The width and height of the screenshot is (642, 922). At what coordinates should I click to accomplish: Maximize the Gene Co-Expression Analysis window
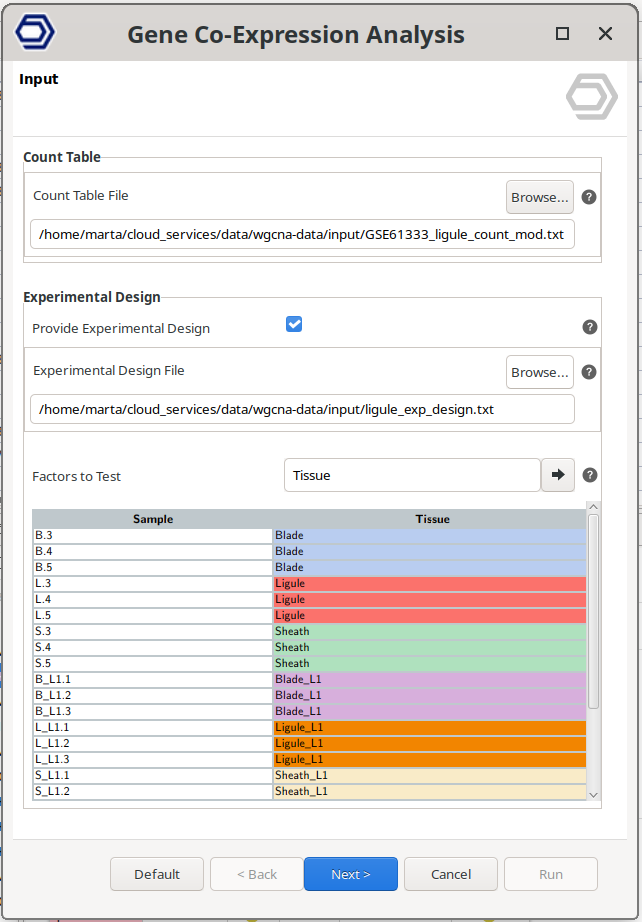pyautogui.click(x=562, y=34)
